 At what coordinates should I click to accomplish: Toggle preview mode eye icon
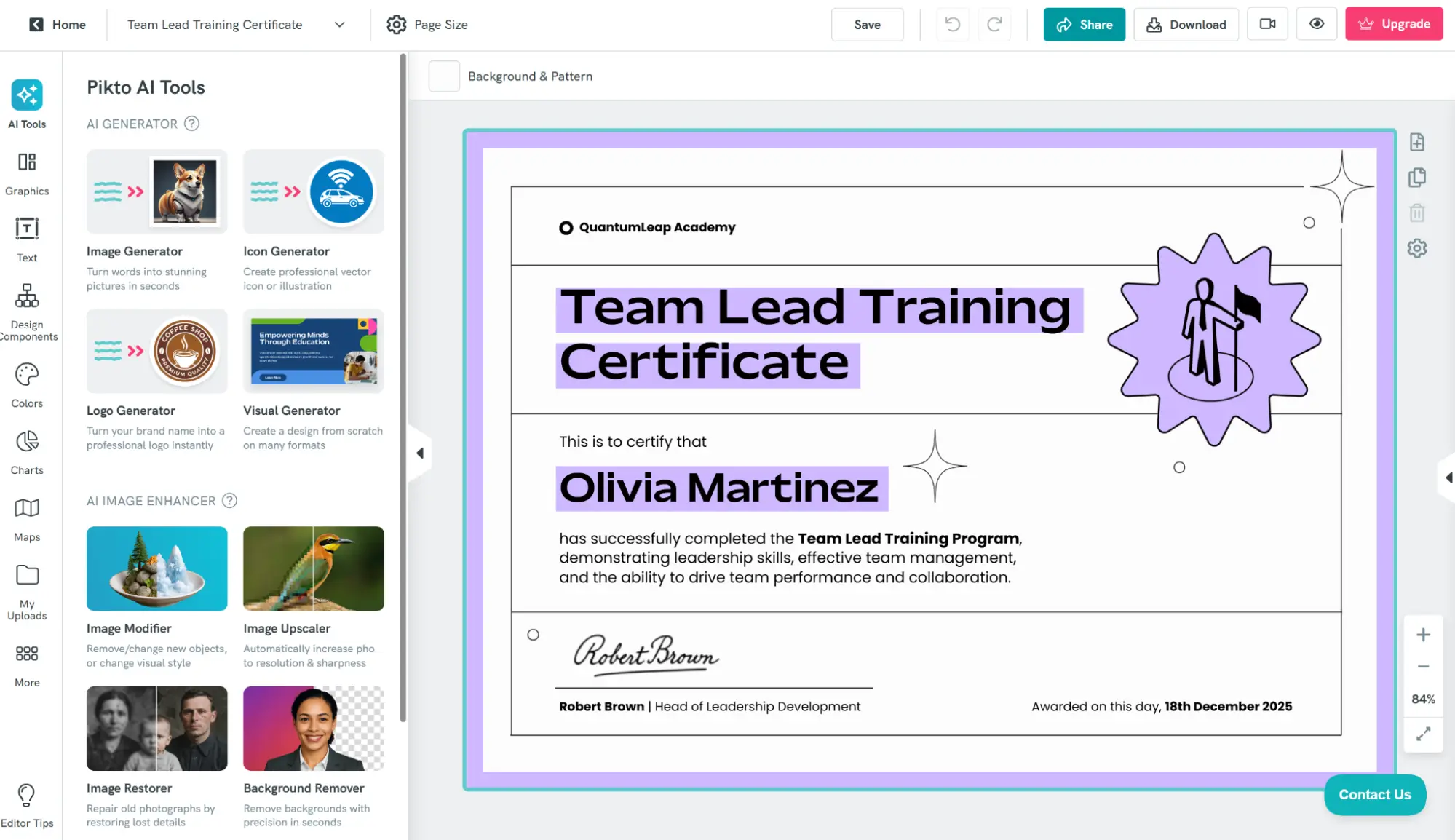(1316, 24)
